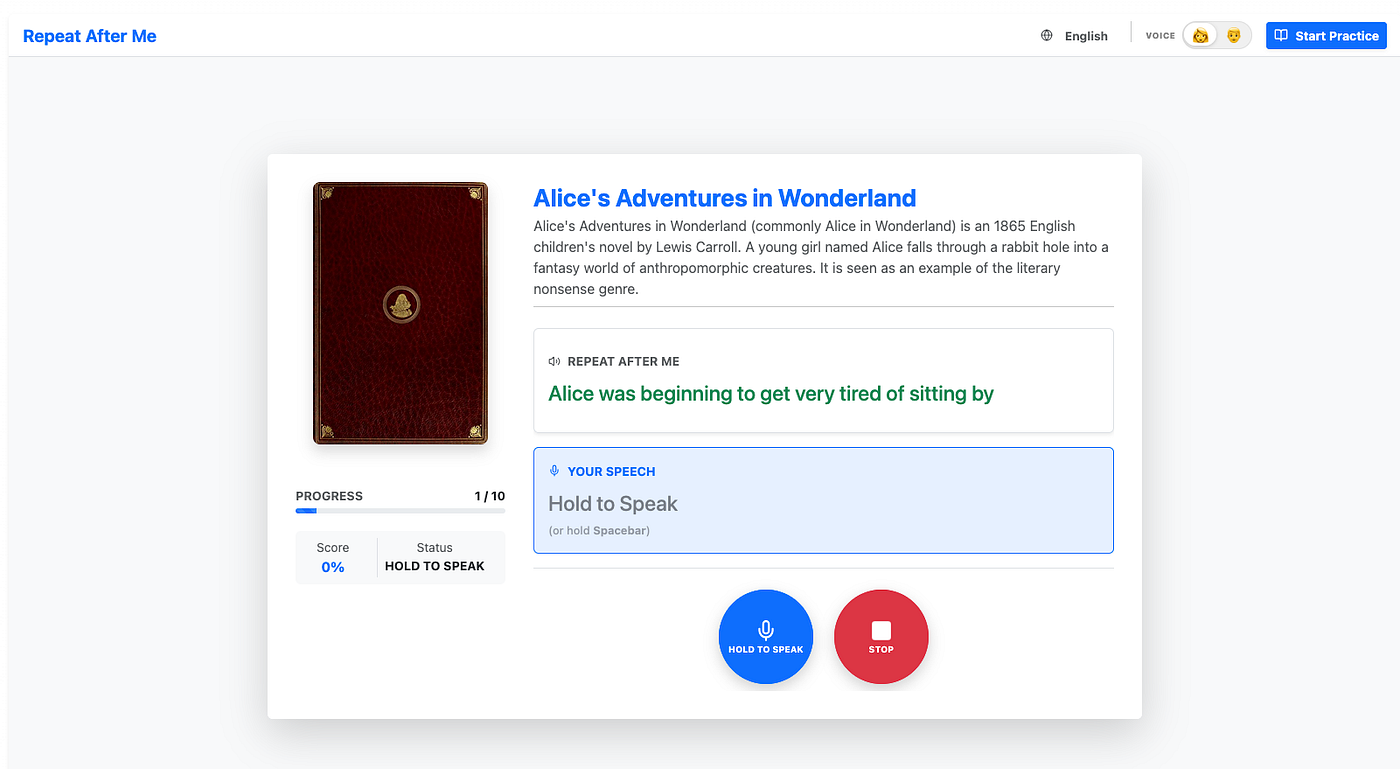Click the gray "Hold to Speak" placeholder text
1400x769 pixels.
tap(613, 504)
